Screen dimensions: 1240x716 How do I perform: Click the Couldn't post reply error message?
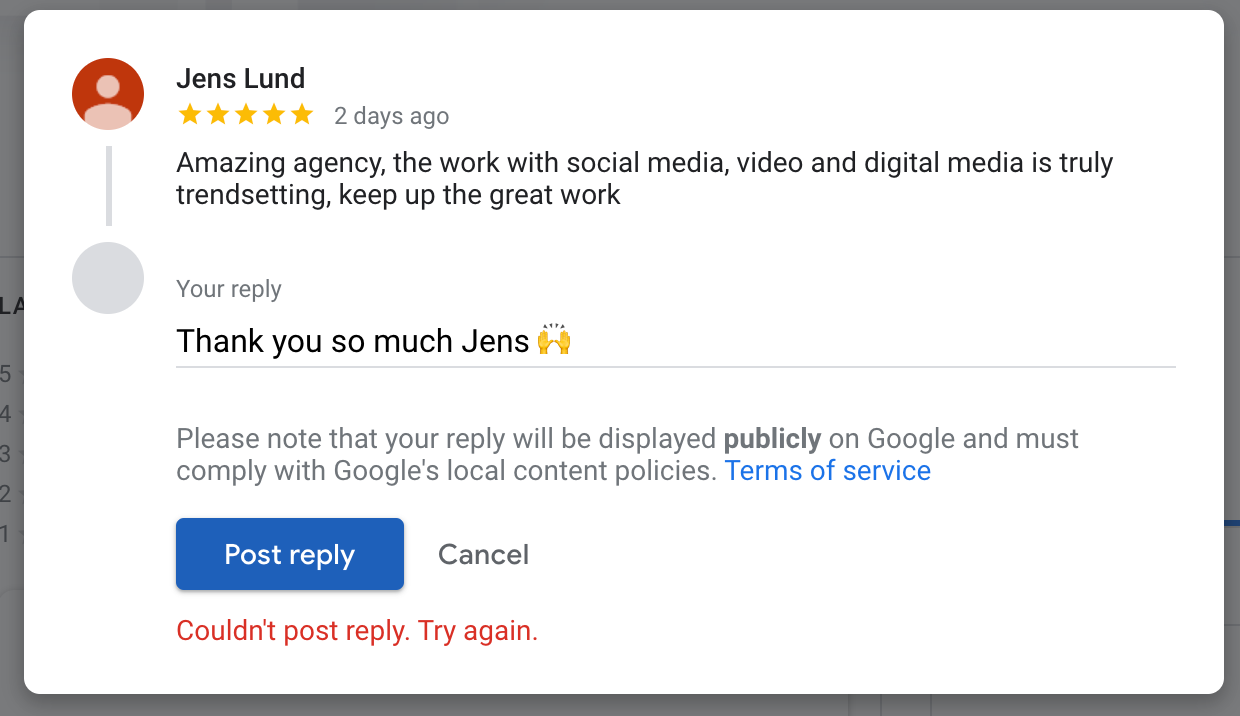point(357,630)
